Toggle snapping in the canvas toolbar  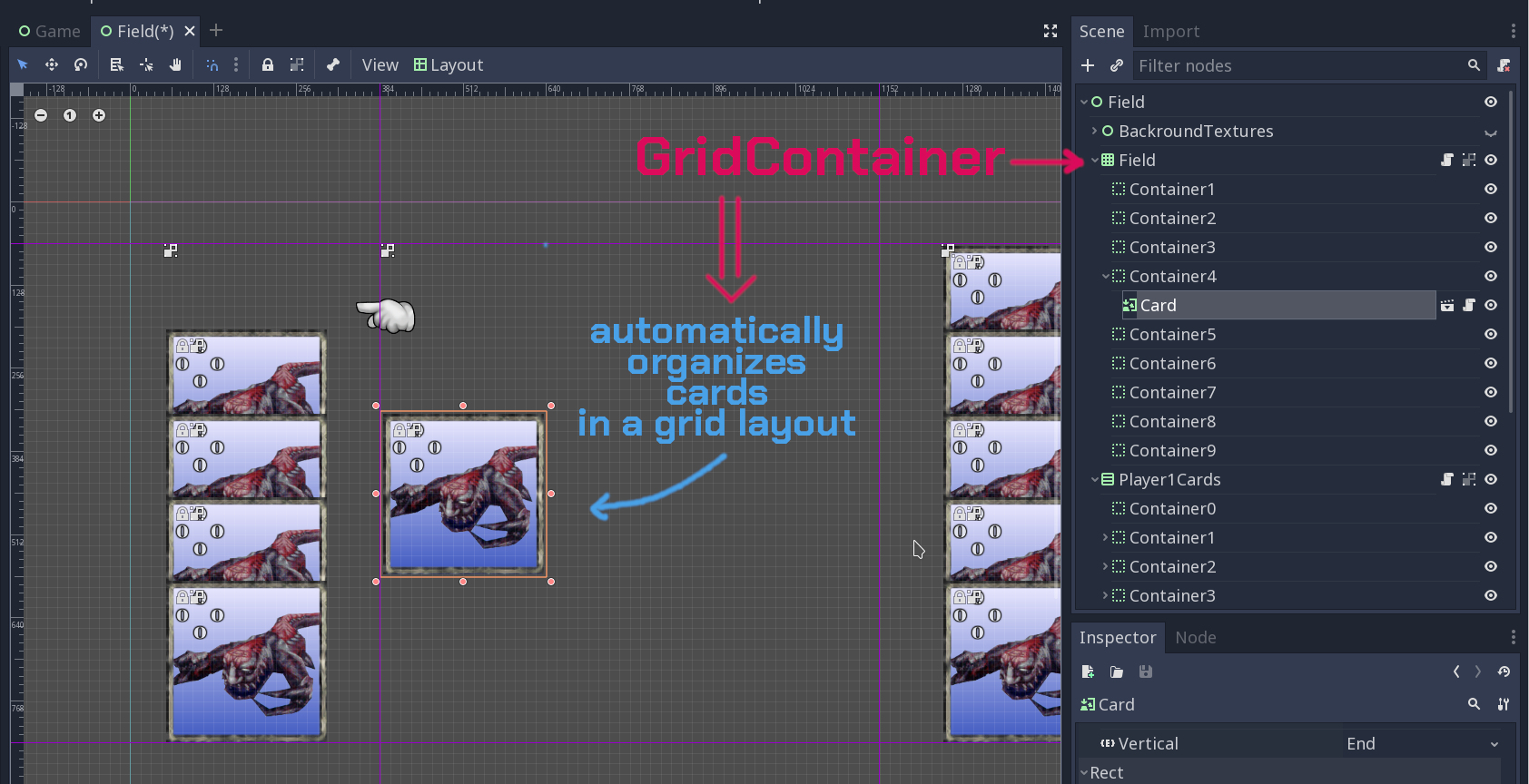(212, 64)
